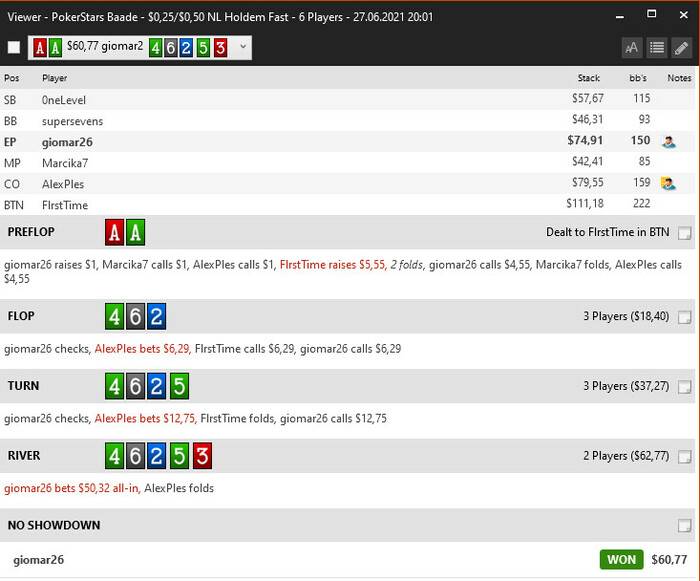Screen dimensions: 700x581
Task: Click 'AlexPles bets $12,75' action text
Action: [x=146, y=418]
